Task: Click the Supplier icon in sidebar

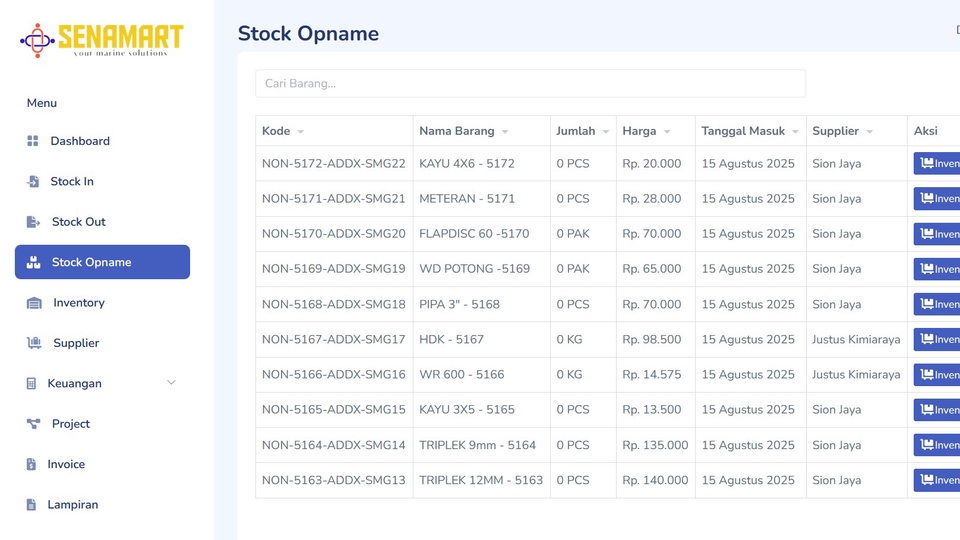Action: tap(34, 343)
